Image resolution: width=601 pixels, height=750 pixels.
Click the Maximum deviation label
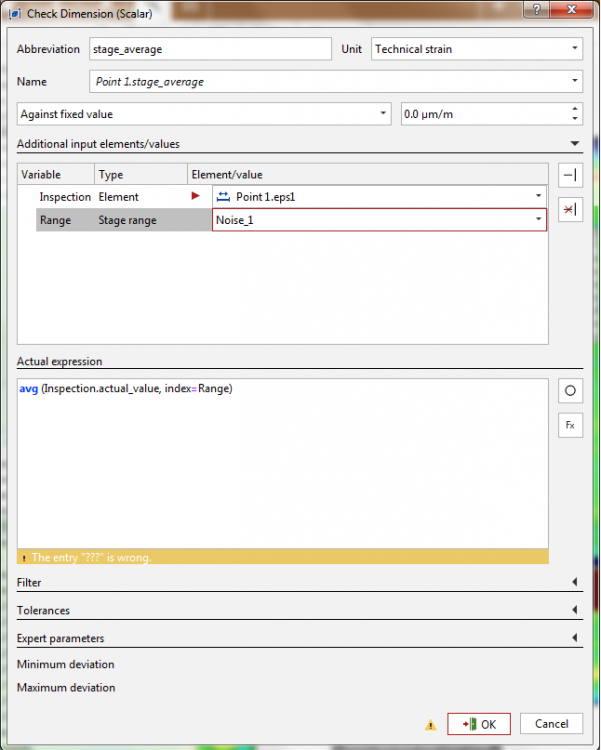click(x=66, y=687)
